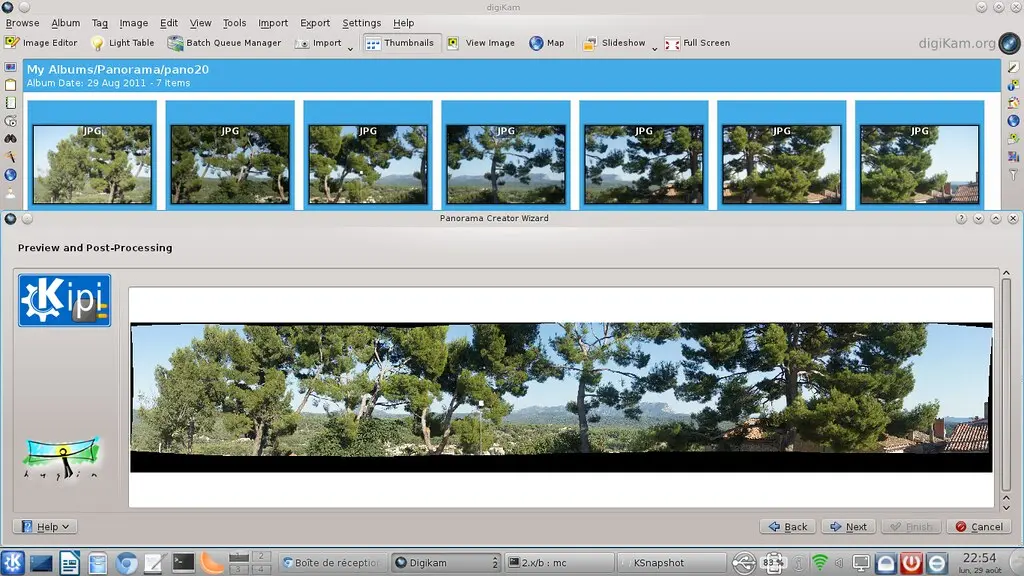1024x576 pixels.
Task: Click the binoculars search icon in left sidebar
Action: click(x=11, y=139)
